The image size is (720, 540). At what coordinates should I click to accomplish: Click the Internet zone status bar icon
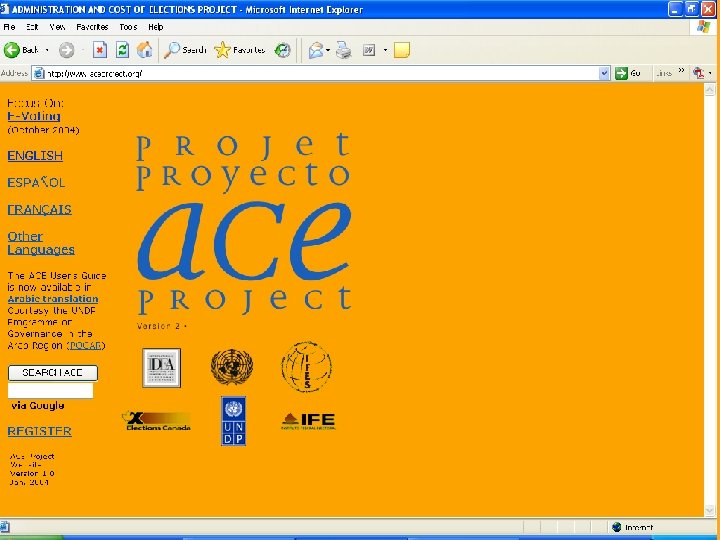pos(617,527)
